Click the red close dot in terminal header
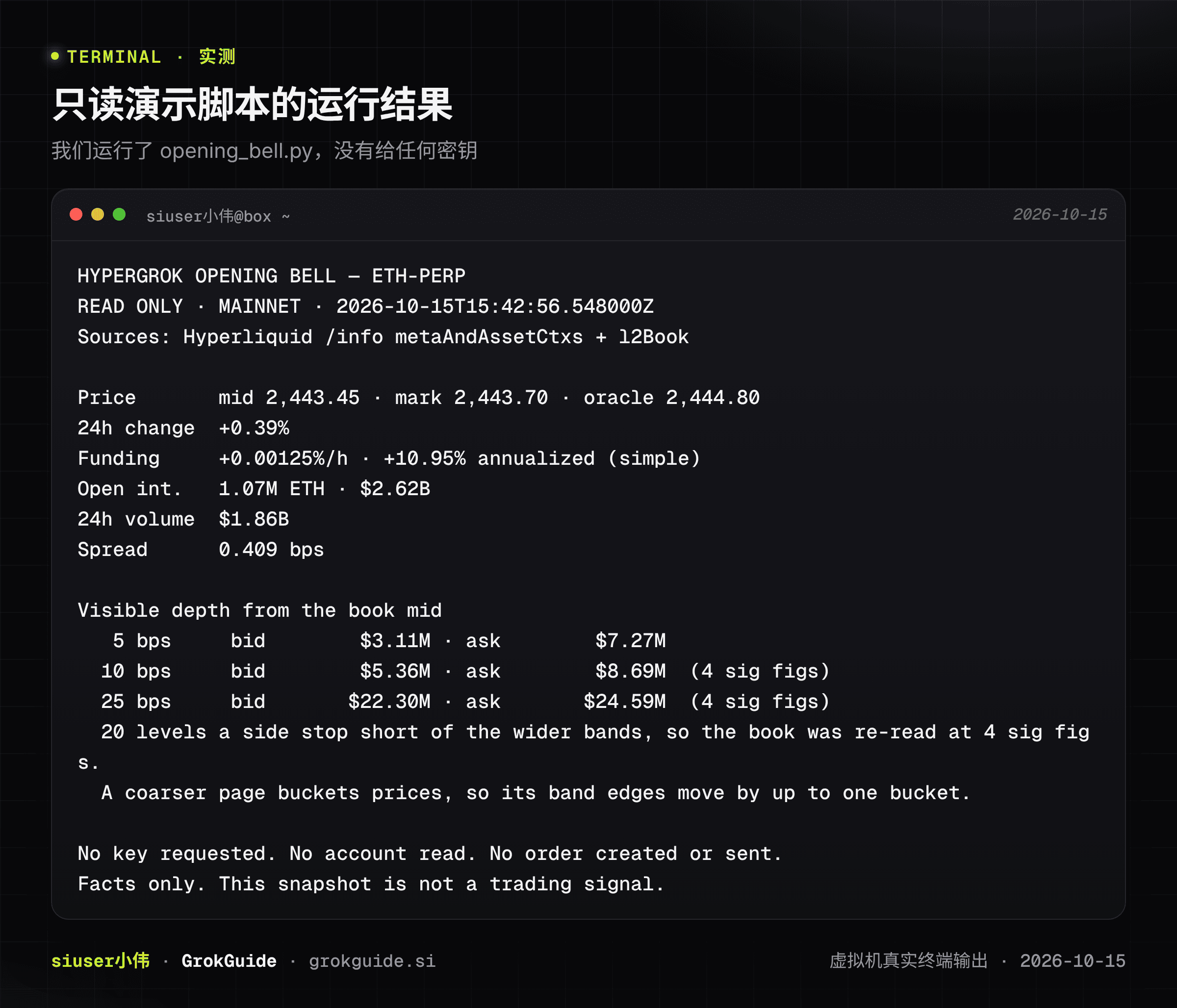The height and width of the screenshot is (1008, 1177). (x=76, y=215)
